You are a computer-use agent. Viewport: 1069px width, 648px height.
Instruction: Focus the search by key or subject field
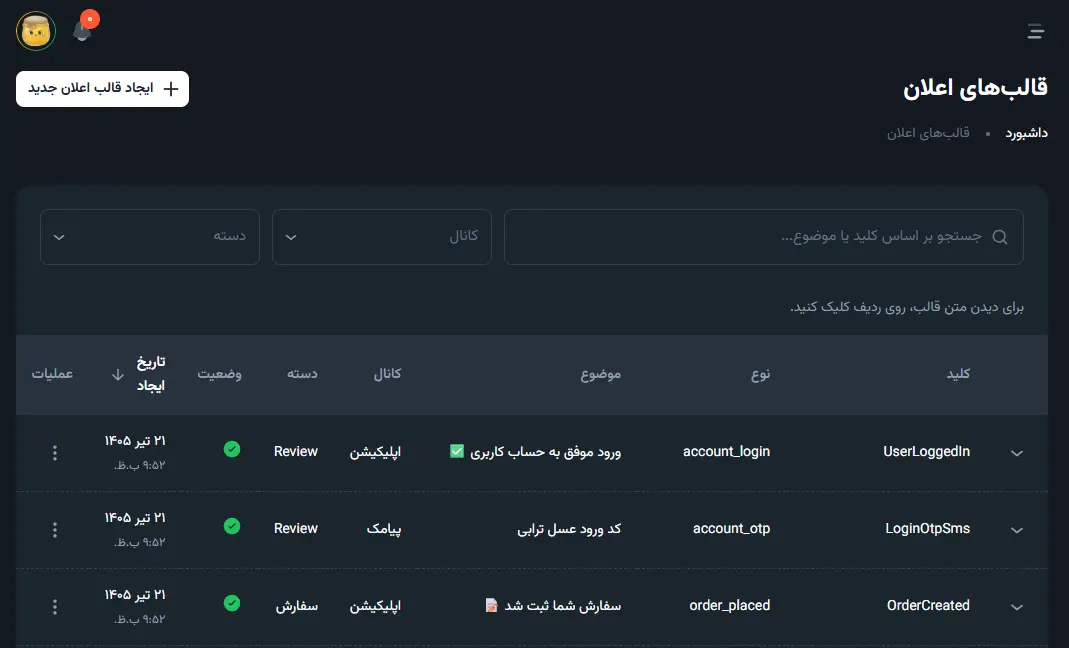click(764, 237)
